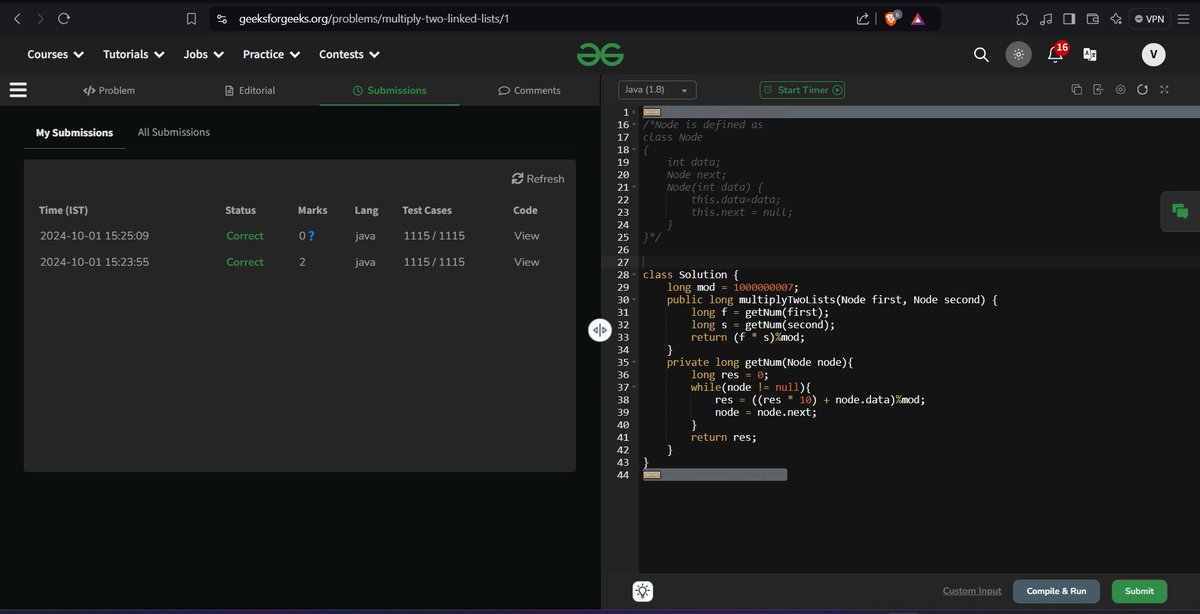Click the language translate icon
Image resolution: width=1200 pixels, height=614 pixels.
pyautogui.click(x=1090, y=55)
